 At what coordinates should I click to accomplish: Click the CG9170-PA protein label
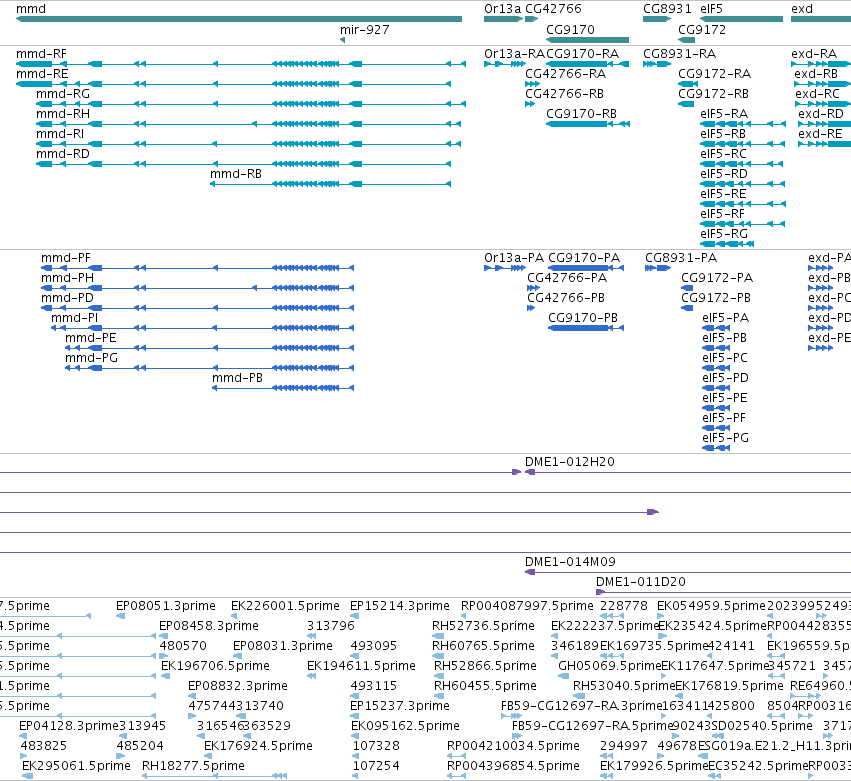(584, 258)
